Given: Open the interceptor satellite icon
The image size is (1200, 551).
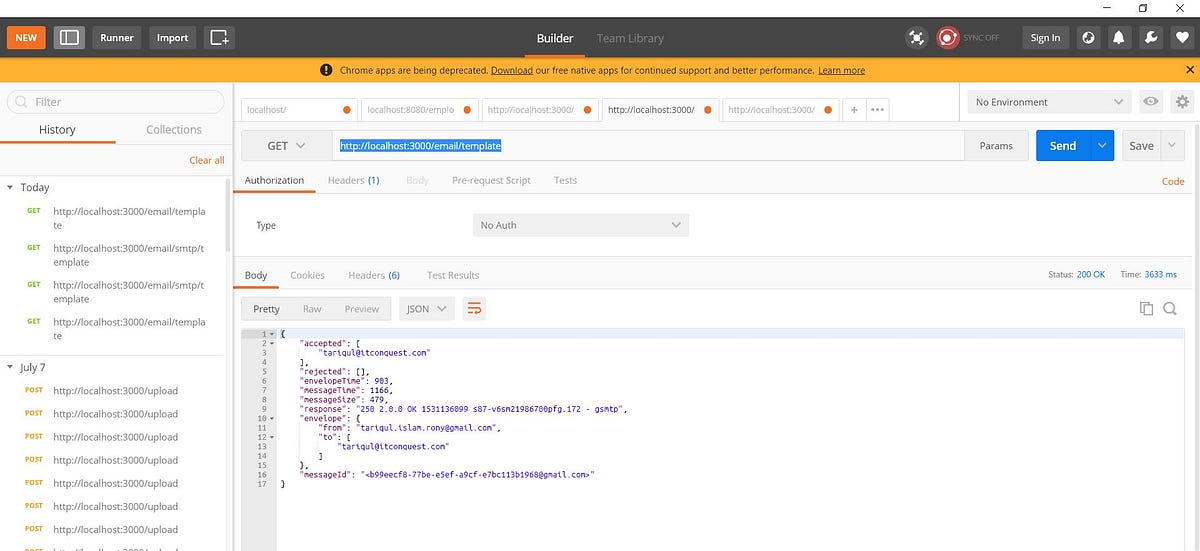Looking at the screenshot, I should click(x=917, y=38).
